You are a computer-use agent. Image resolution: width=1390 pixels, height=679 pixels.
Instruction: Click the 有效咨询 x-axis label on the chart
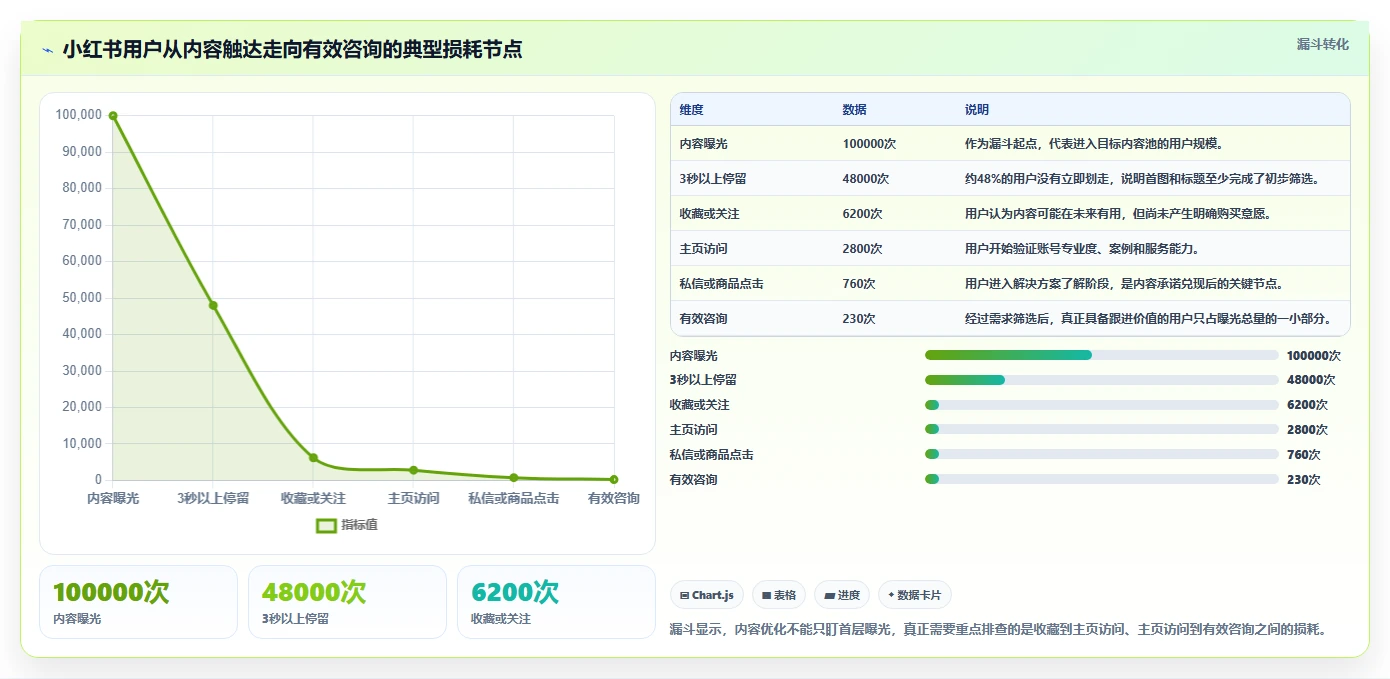click(613, 498)
